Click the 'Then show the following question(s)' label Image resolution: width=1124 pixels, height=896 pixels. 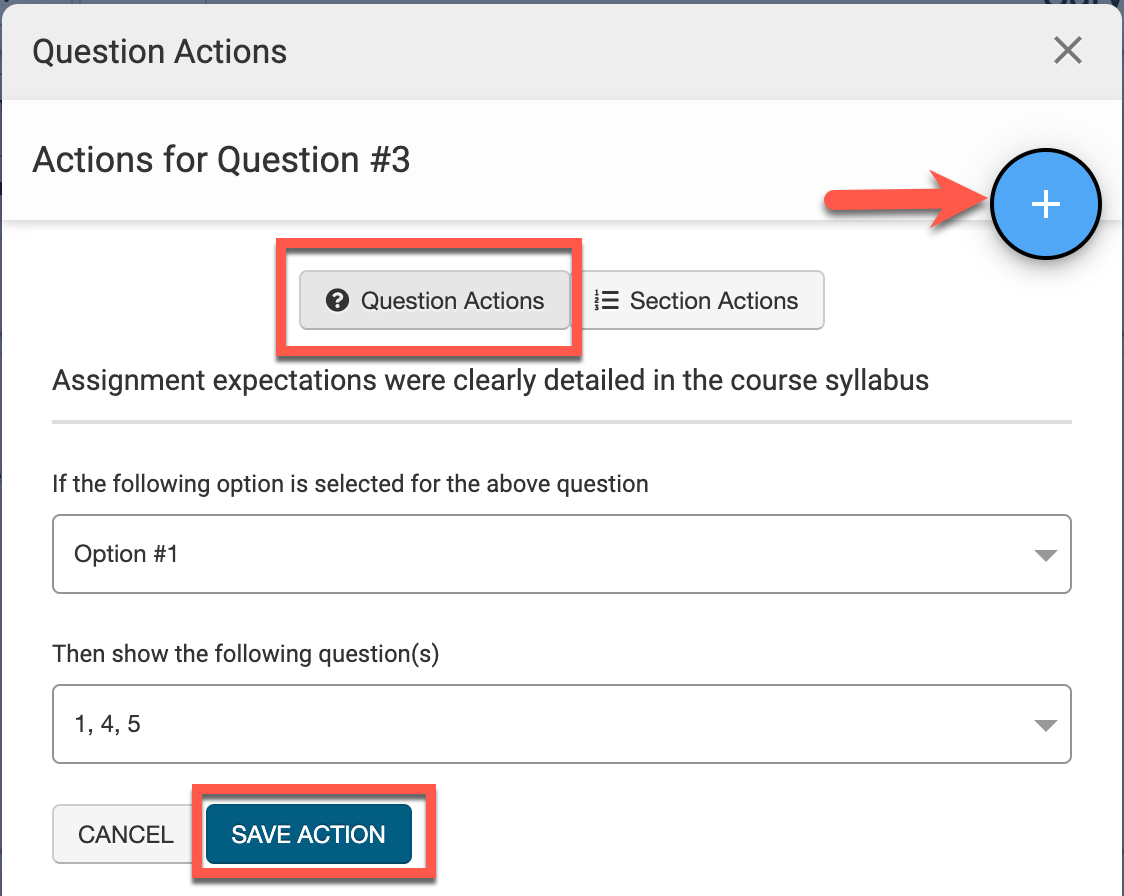(246, 655)
